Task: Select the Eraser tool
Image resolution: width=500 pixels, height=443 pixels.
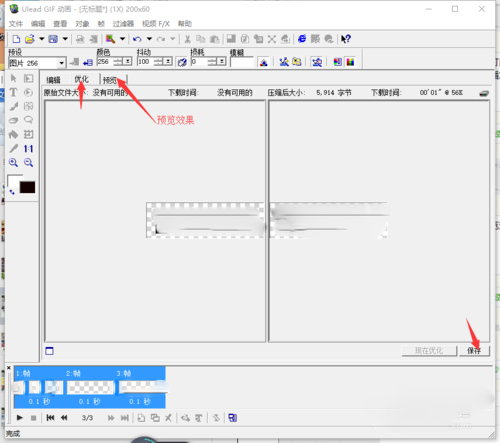Action: (13, 120)
